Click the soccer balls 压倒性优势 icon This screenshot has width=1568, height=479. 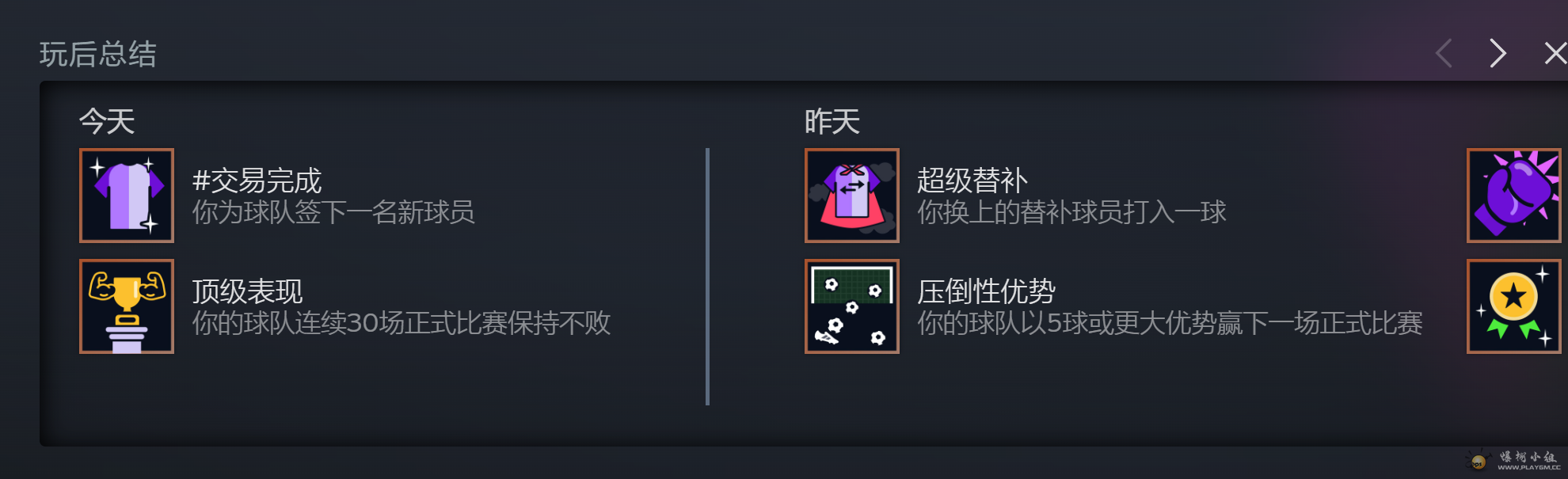pyautogui.click(x=852, y=306)
